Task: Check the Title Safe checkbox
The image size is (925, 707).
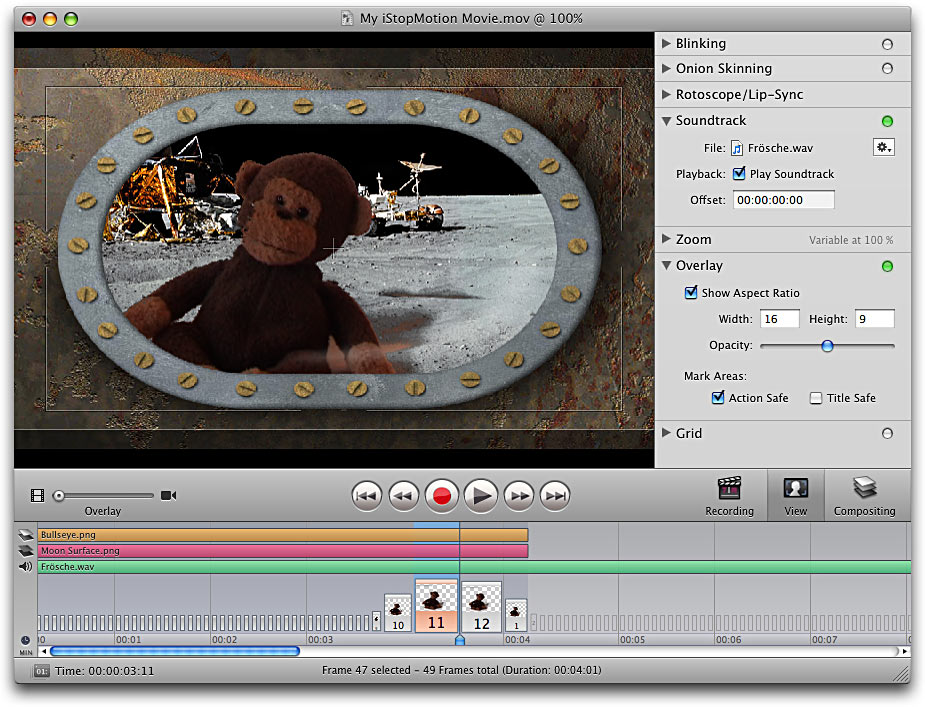Action: (816, 398)
